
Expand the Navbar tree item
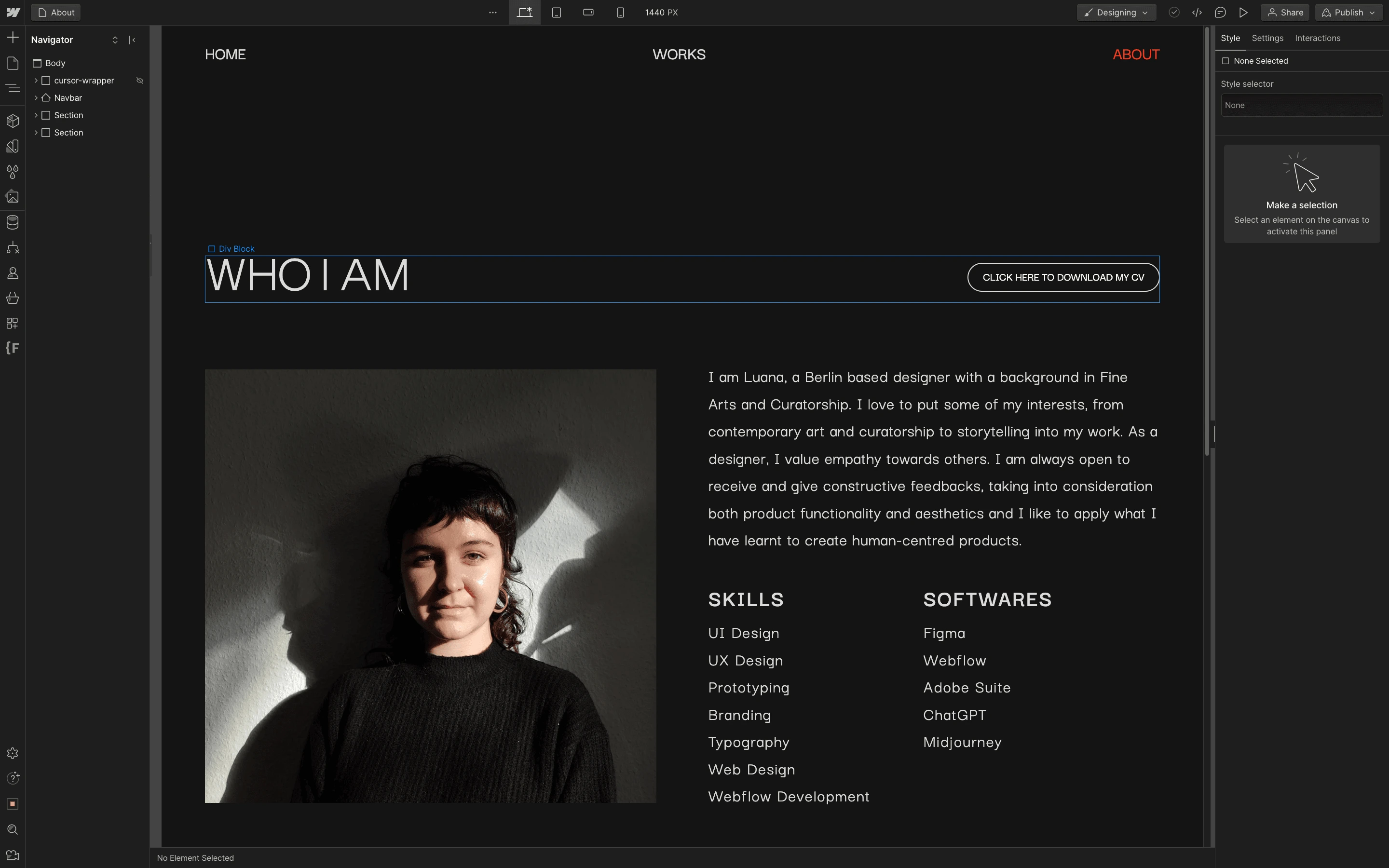(35, 97)
